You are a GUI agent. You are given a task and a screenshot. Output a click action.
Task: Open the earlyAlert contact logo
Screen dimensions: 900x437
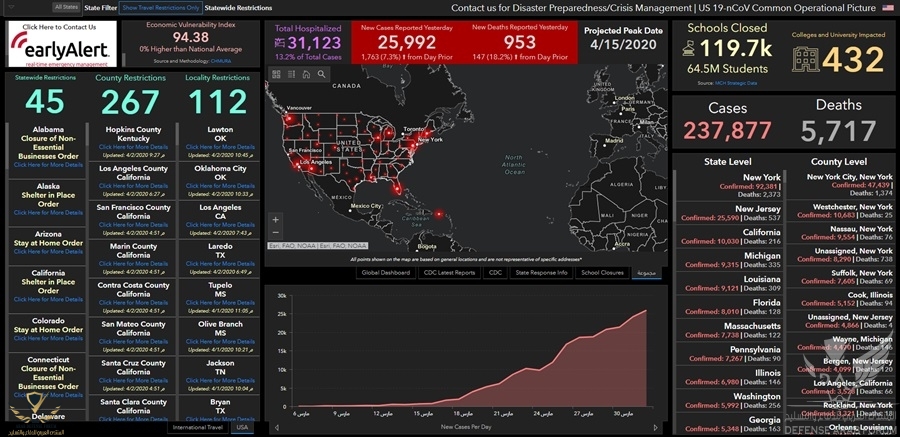(x=63, y=44)
